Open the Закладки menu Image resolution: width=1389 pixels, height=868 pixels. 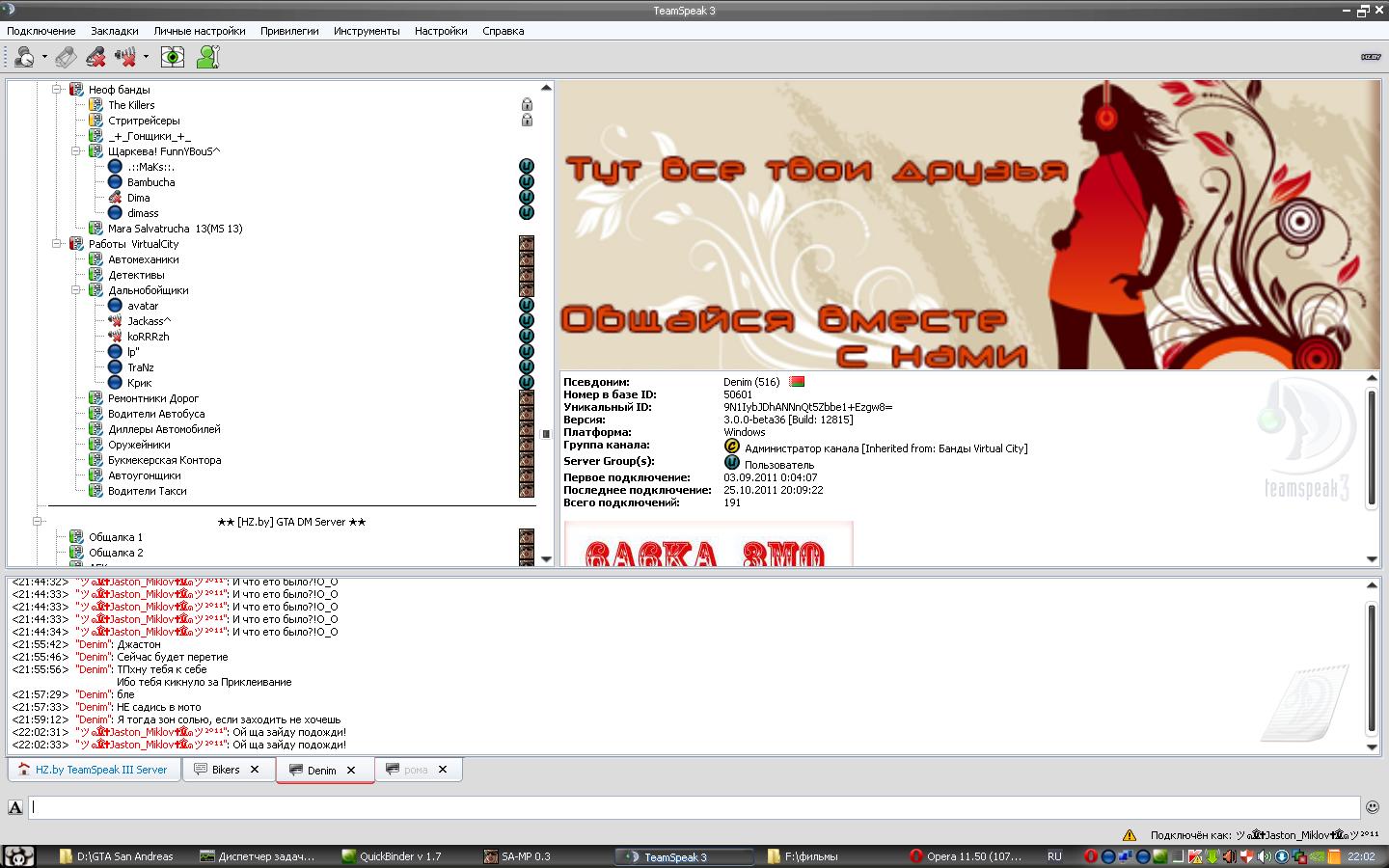(115, 31)
